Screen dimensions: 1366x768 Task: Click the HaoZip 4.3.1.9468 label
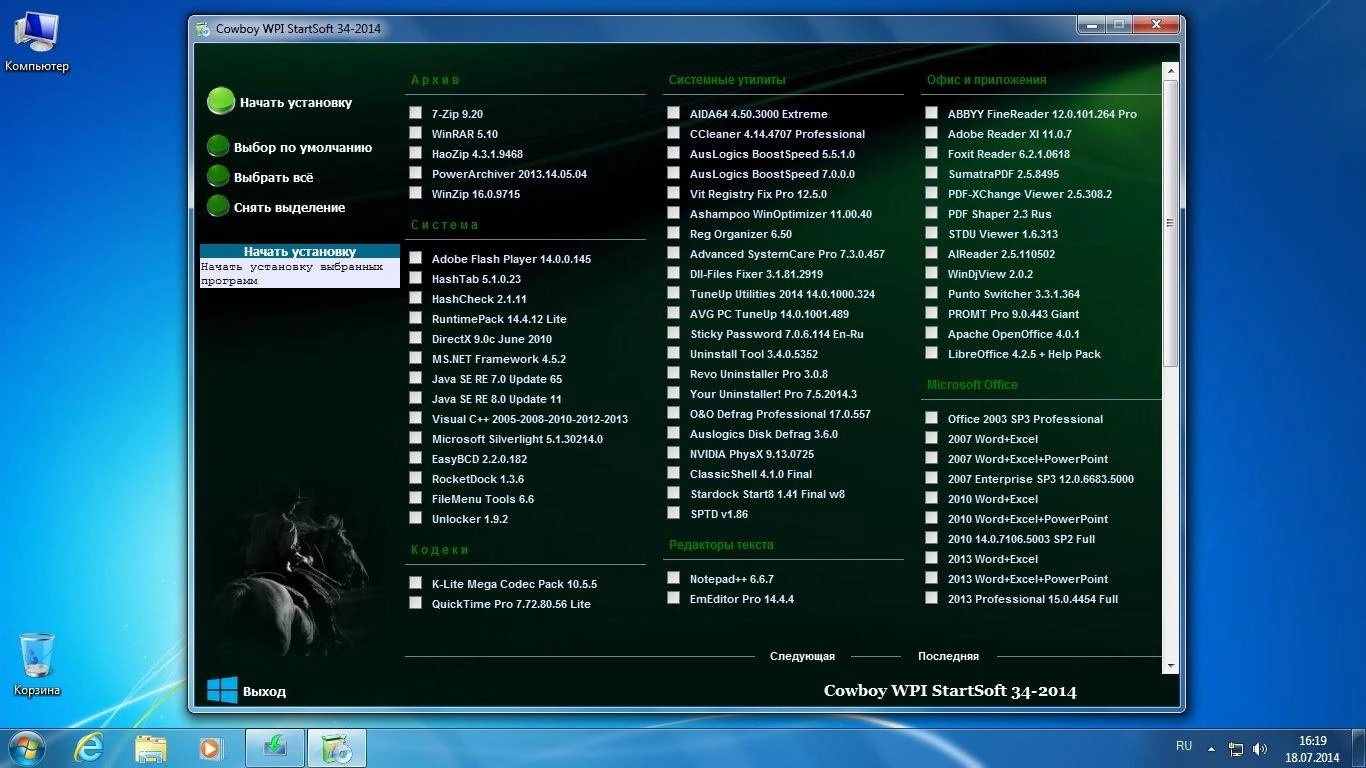(477, 154)
